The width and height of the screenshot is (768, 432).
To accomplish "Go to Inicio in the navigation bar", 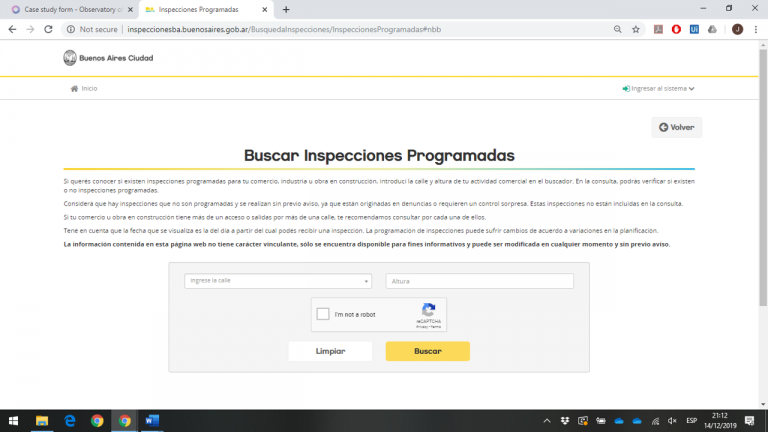I will coord(84,88).
